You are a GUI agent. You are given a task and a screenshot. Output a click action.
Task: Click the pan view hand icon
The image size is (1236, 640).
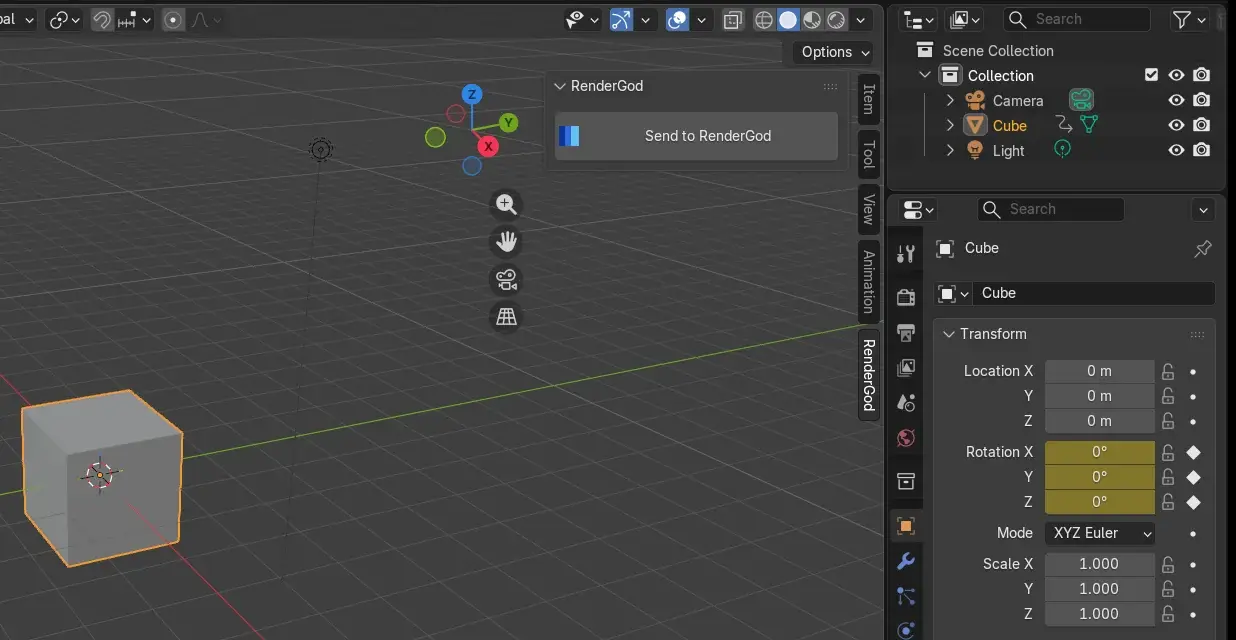click(507, 242)
